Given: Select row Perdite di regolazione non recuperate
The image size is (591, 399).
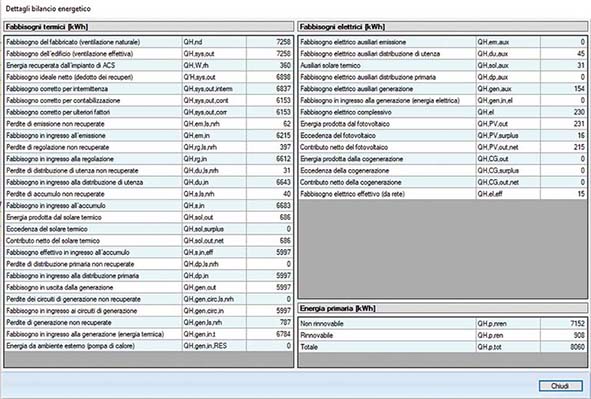Looking at the screenshot, I should point(149,147).
